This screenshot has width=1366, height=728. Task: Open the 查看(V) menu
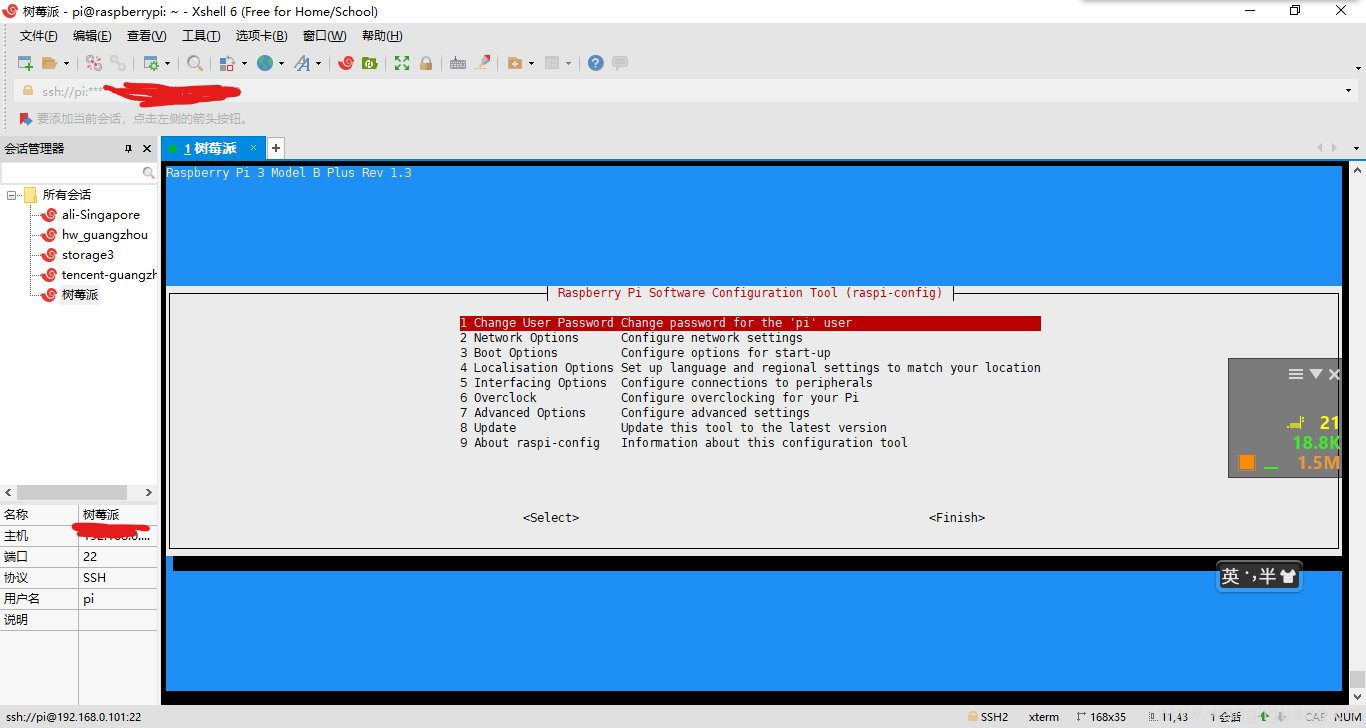147,36
